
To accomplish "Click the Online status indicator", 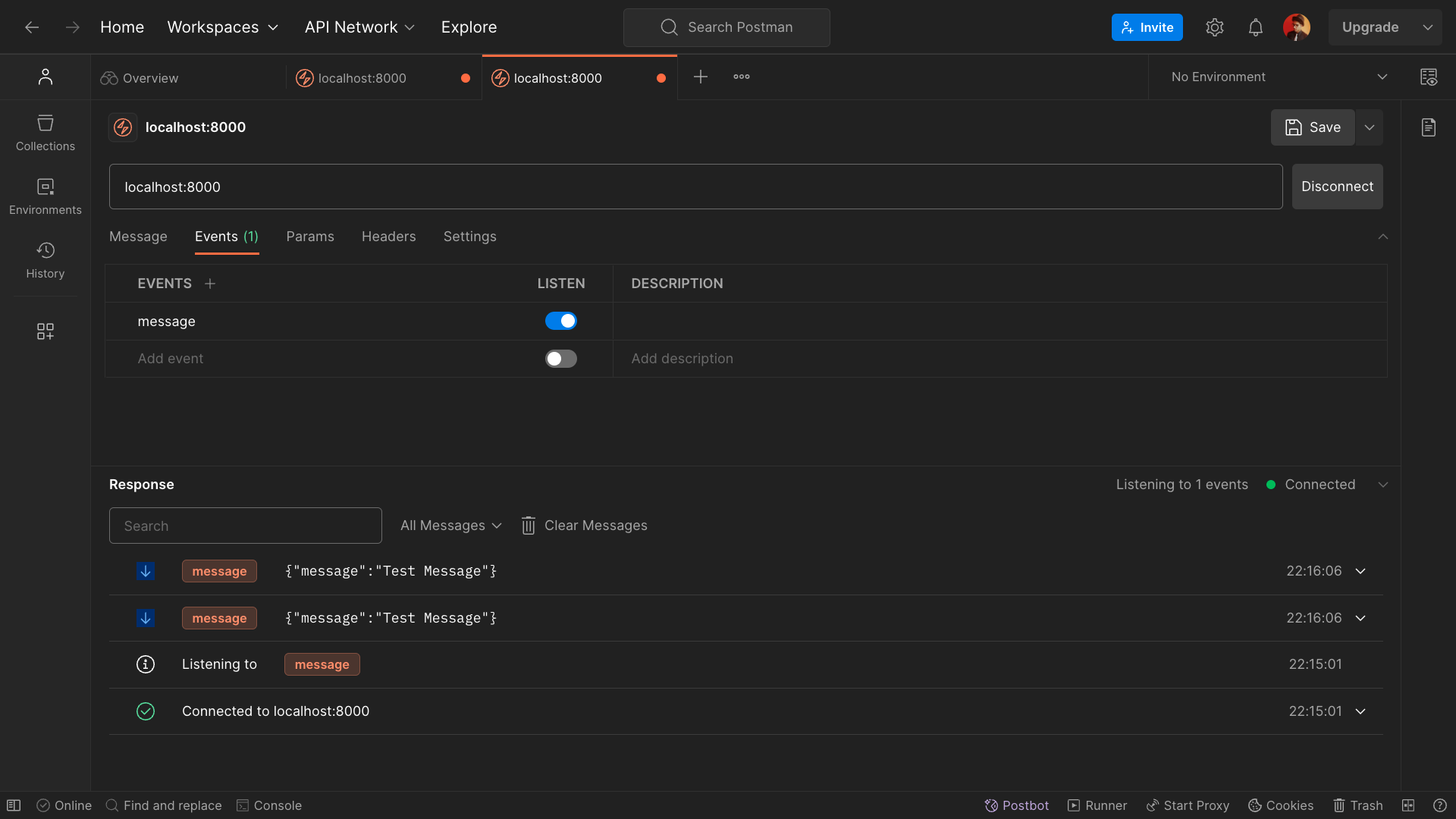I will pyautogui.click(x=64, y=805).
